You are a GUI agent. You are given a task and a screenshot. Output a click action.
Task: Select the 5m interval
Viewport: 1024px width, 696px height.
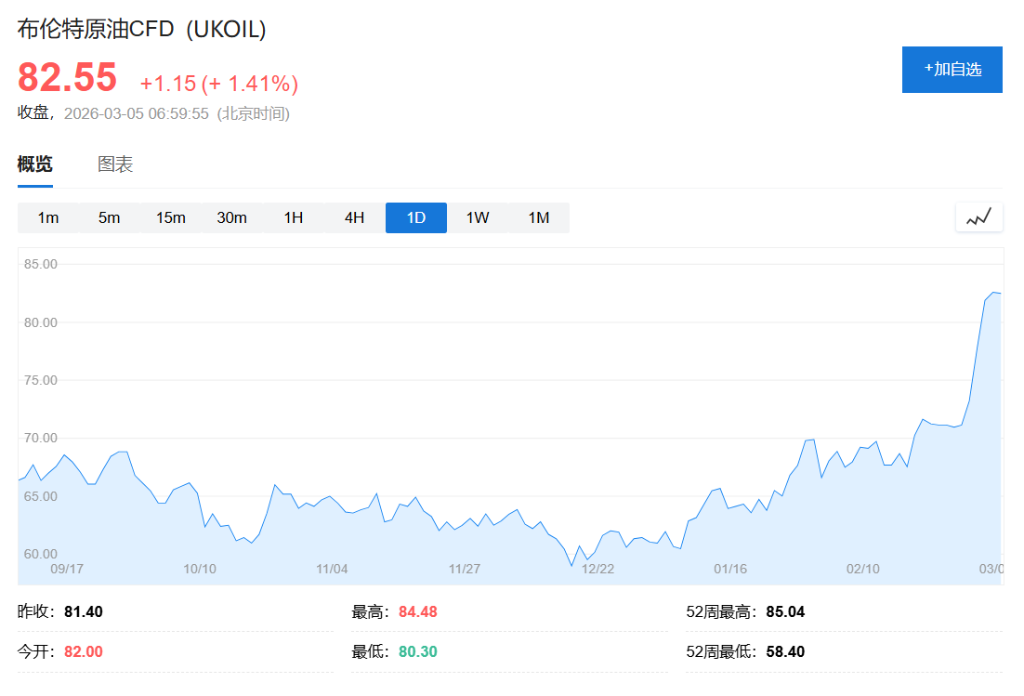pos(108,216)
